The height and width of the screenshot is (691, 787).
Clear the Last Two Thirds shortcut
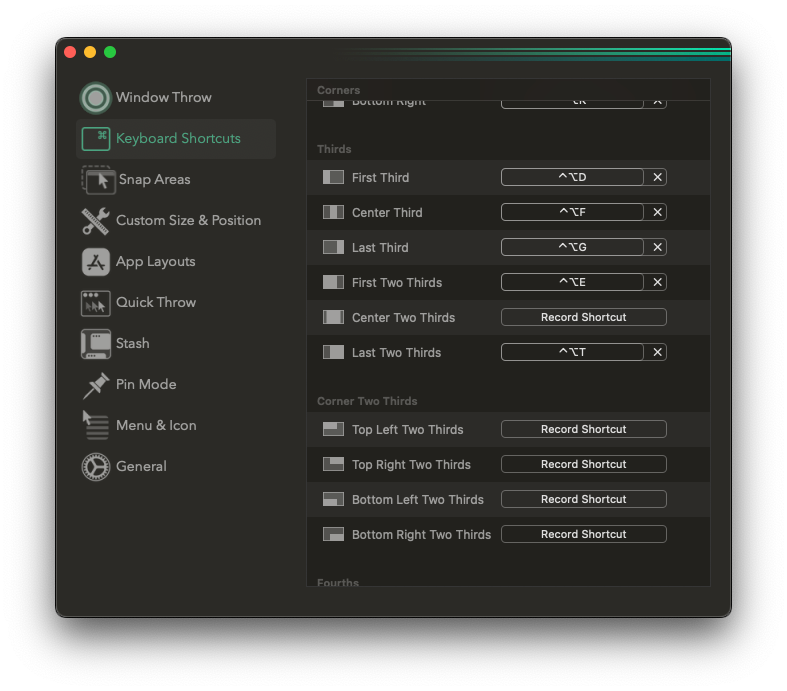(x=657, y=352)
